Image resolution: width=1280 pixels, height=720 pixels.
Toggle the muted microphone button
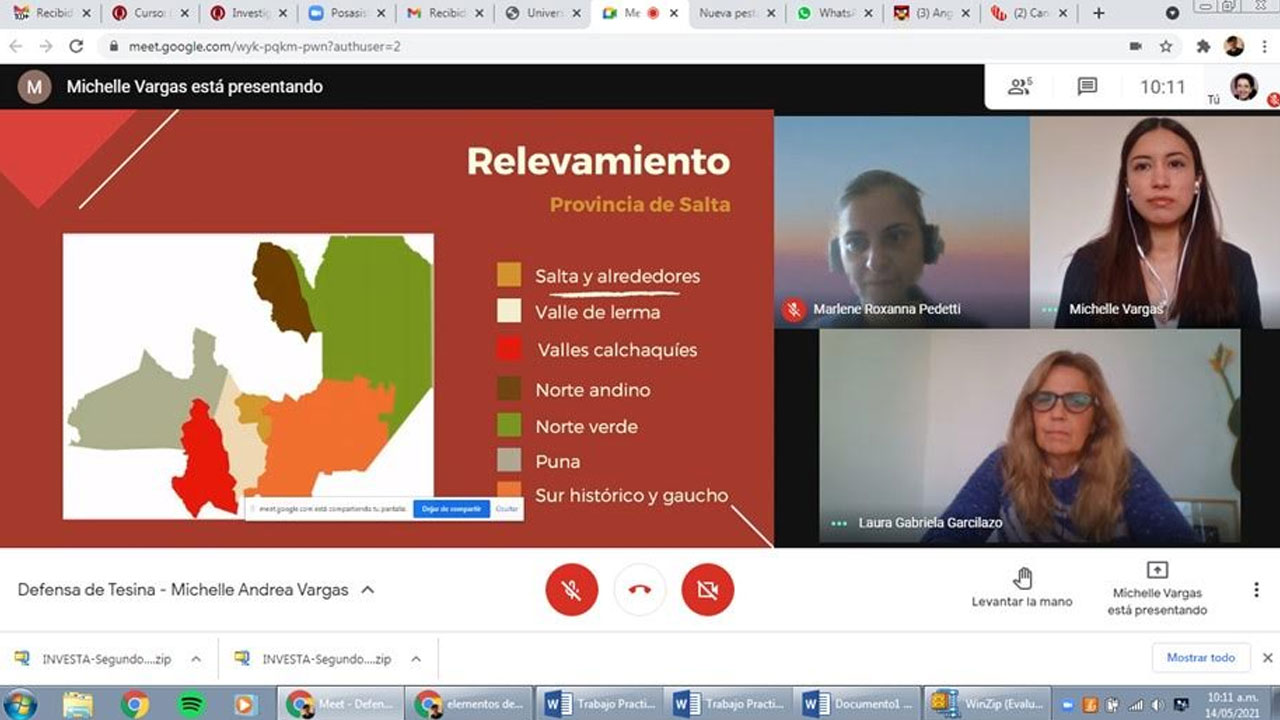(x=572, y=589)
